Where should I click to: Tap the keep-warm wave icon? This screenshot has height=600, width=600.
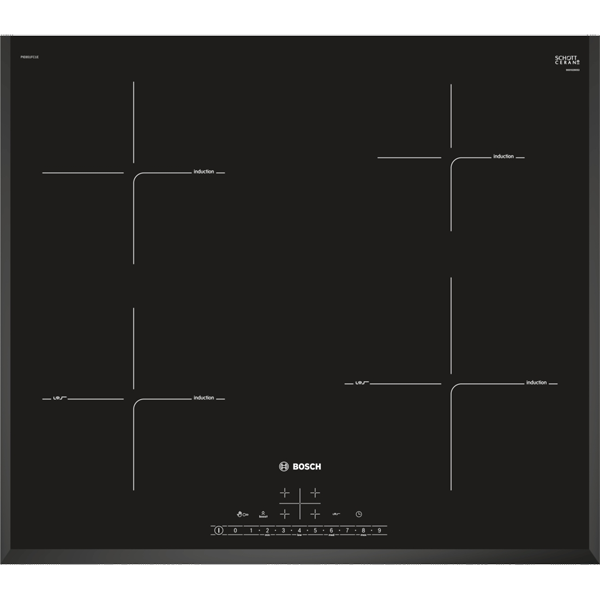tap(335, 513)
